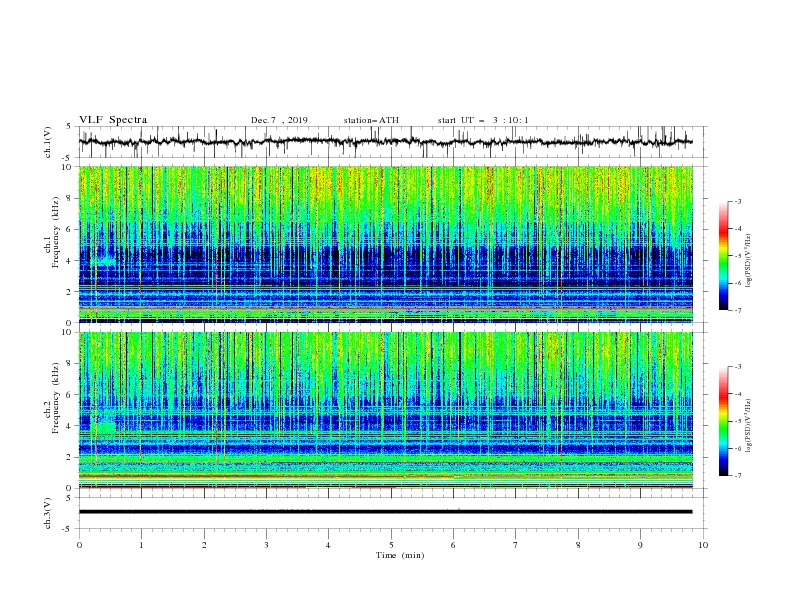The height and width of the screenshot is (612, 792).
Task: Click the ch.3 flat black trace
Action: click(x=385, y=512)
